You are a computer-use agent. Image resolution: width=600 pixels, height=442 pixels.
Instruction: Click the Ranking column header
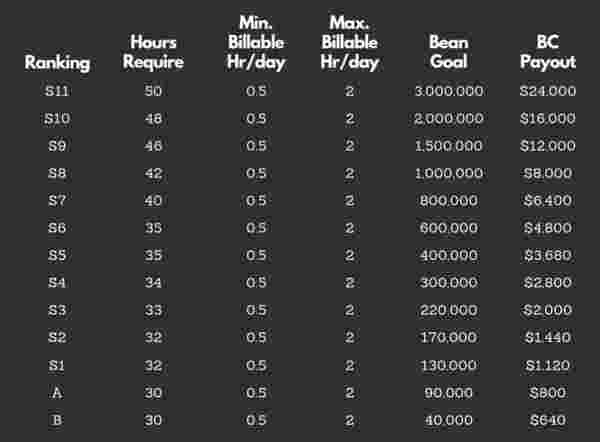coord(58,63)
